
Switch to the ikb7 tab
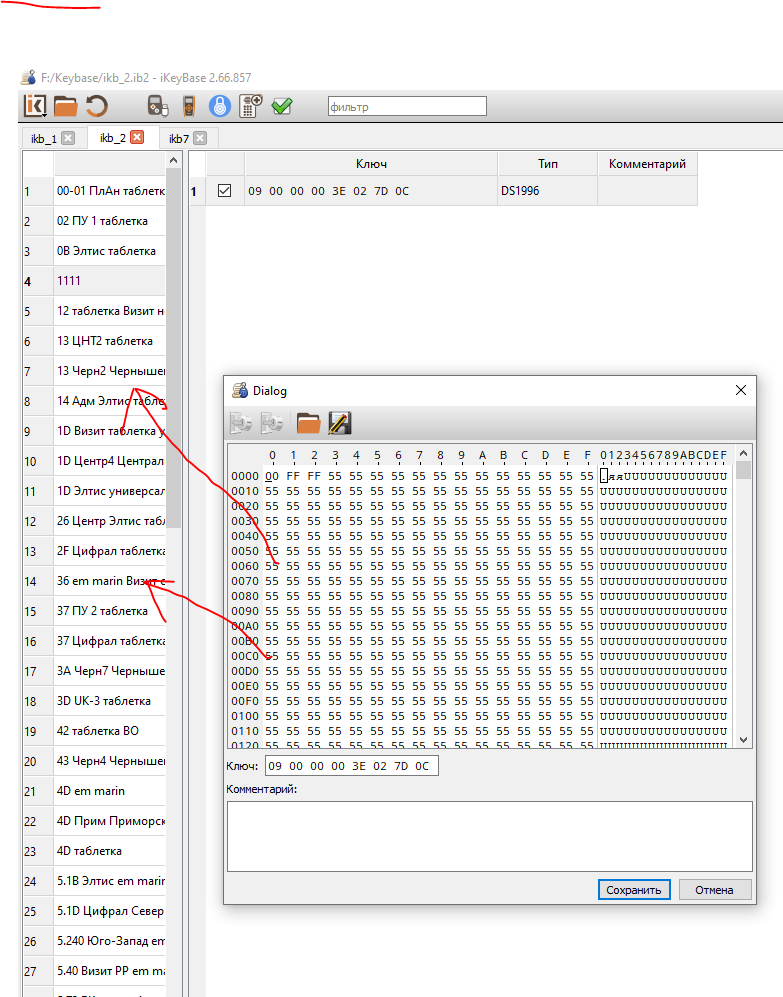(179, 138)
